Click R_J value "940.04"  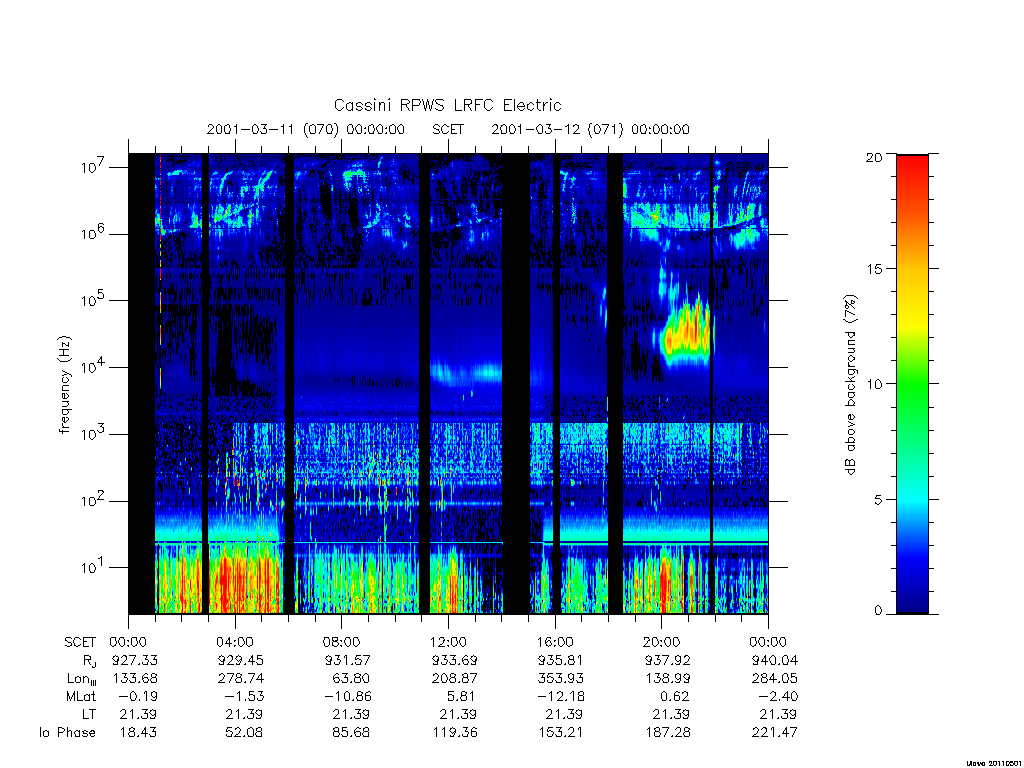tap(775, 660)
